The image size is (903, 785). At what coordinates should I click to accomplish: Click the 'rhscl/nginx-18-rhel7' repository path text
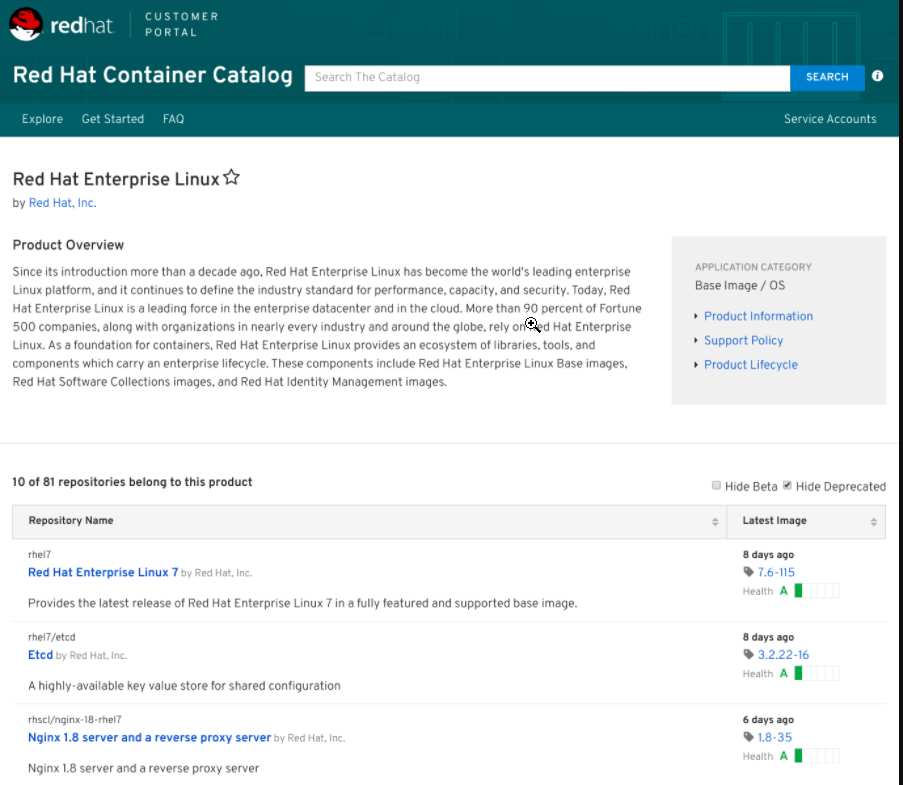tap(75, 719)
